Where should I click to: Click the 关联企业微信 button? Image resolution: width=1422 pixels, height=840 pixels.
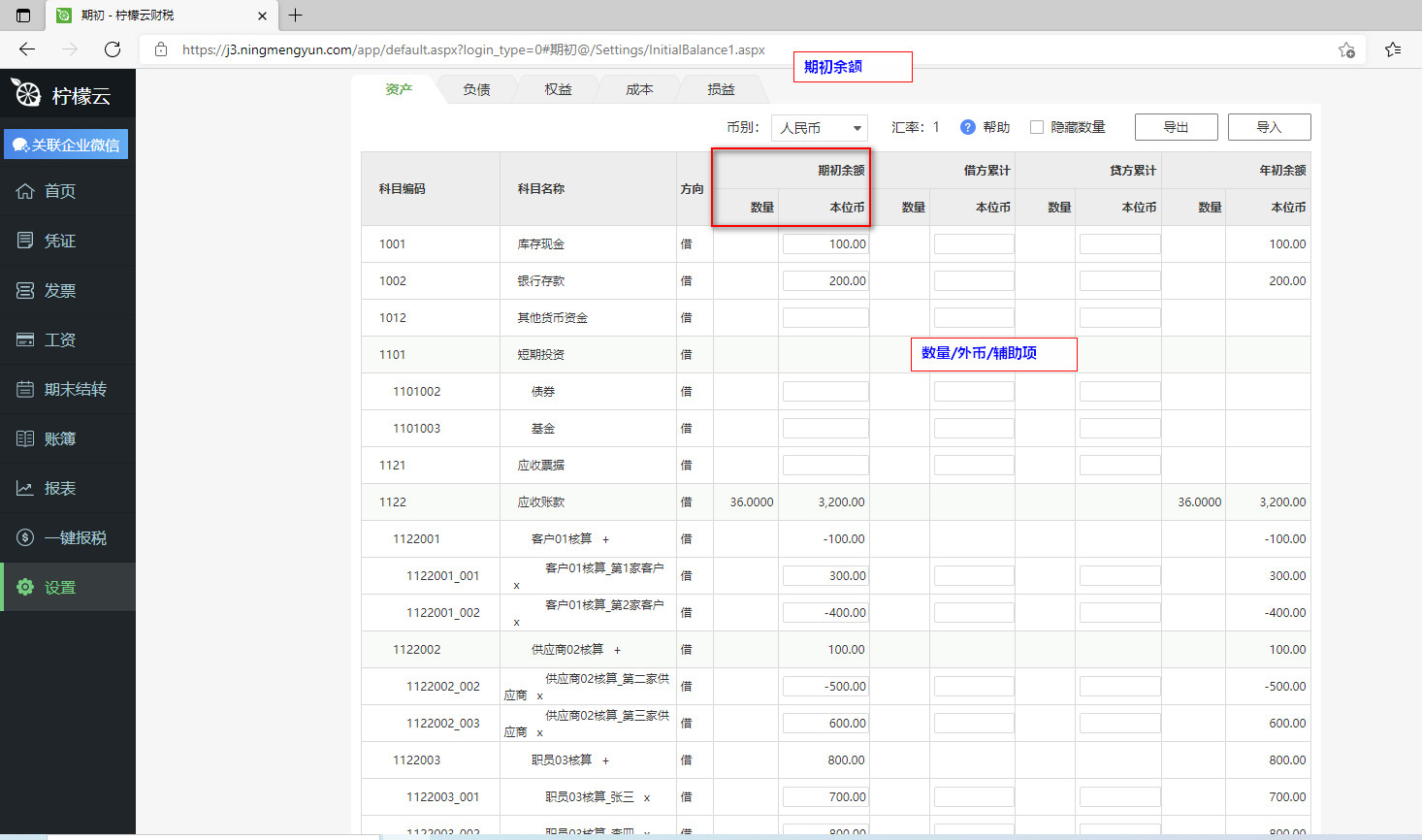66,145
